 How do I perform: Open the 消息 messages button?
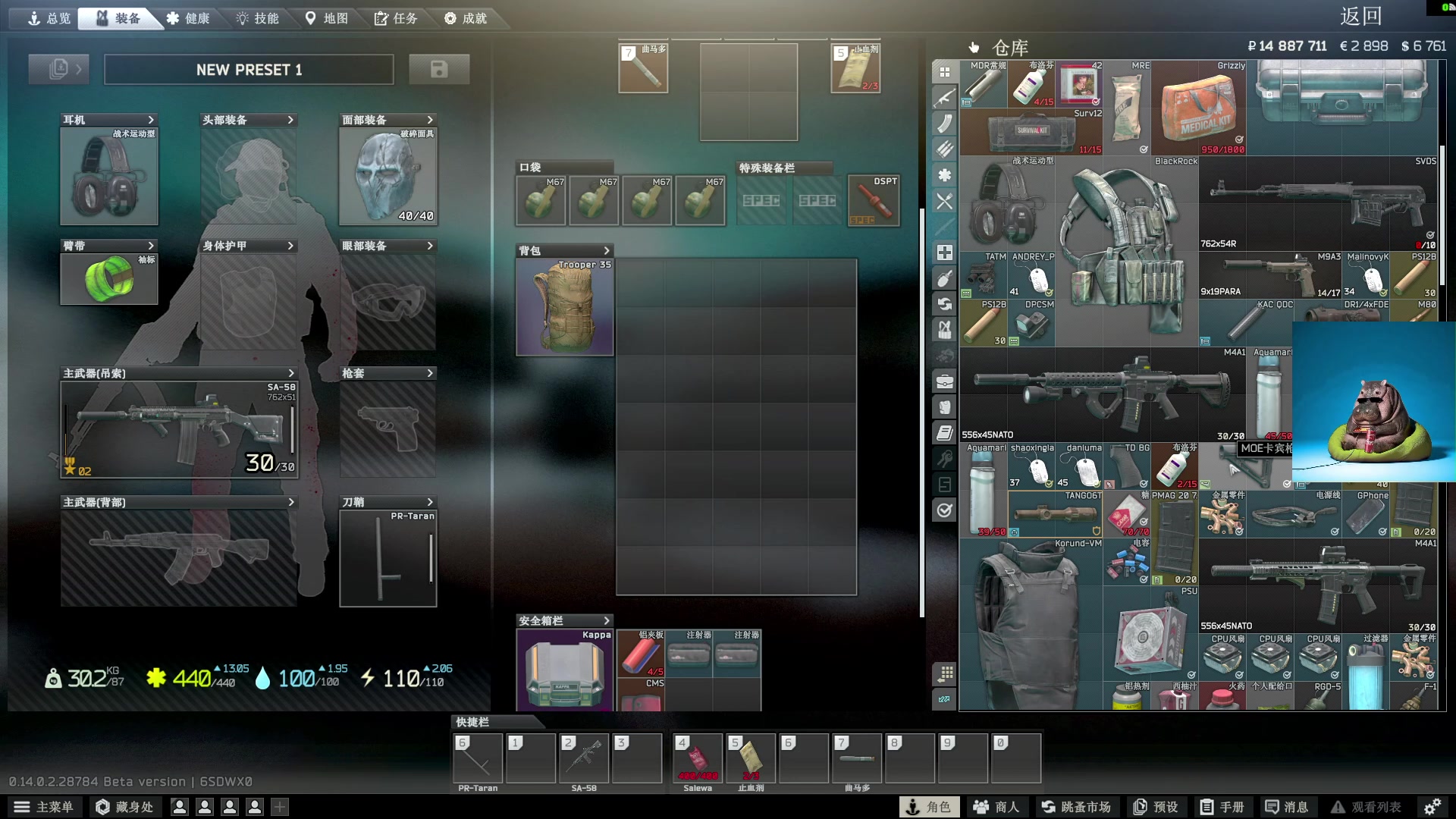[1287, 807]
